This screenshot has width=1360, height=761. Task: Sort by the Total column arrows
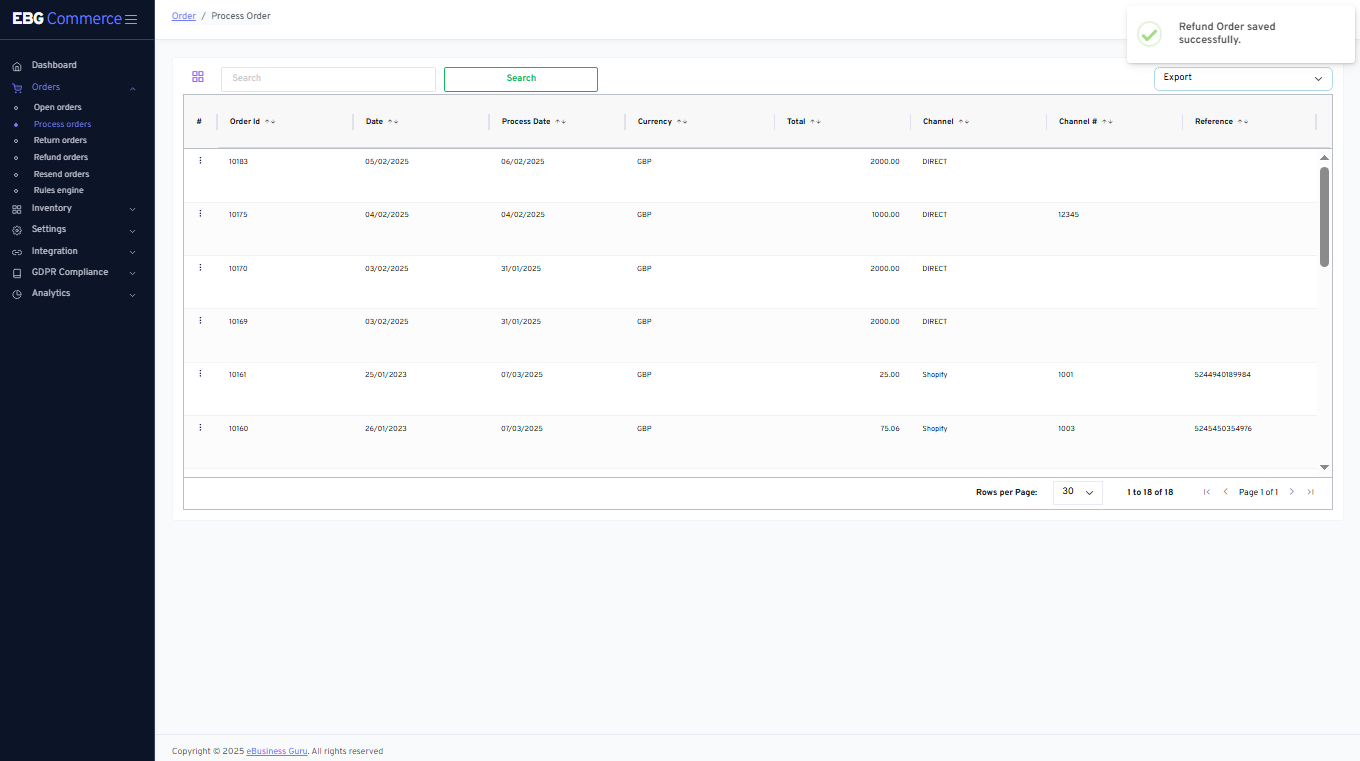[x=816, y=122]
